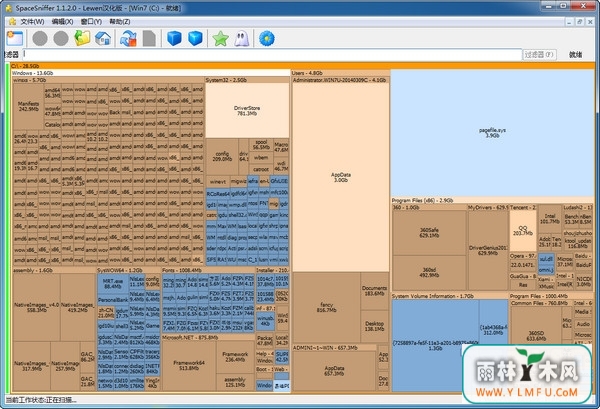Select the Fonts - 1008.4Mb header
Screen dimensions: 600x409
pyautogui.click(x=208, y=270)
